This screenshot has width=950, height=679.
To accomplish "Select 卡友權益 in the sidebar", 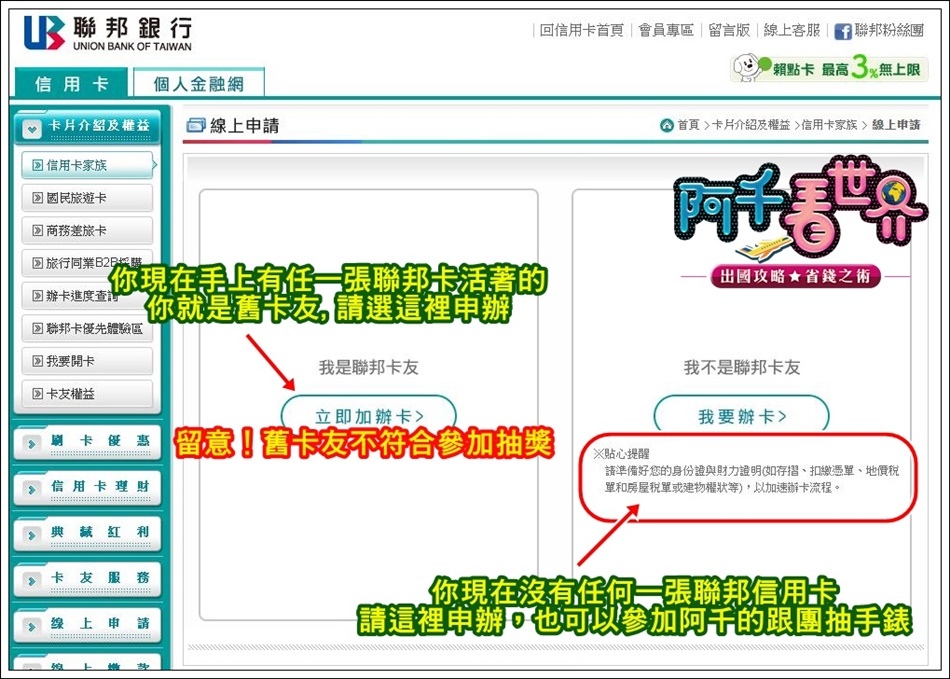I will pyautogui.click(x=87, y=394).
